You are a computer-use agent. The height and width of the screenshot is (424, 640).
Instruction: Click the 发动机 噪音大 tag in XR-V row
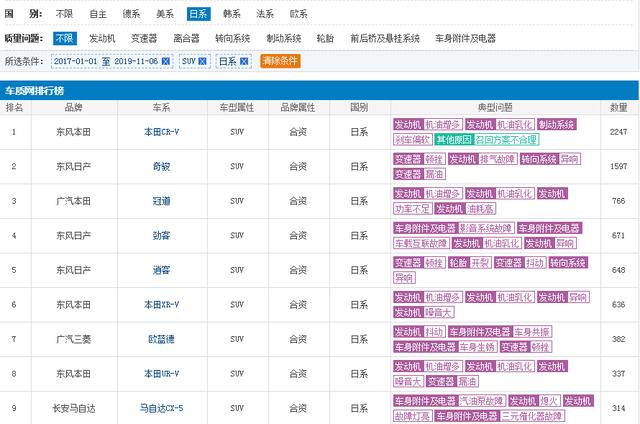point(424,313)
